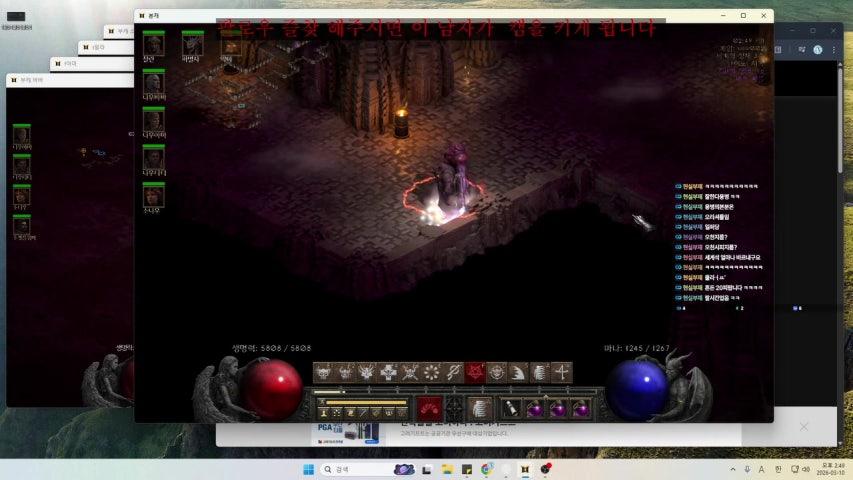Screen dimensions: 853x480
Task: Select the cross-shaped skill in hotbar
Action: coord(388,373)
